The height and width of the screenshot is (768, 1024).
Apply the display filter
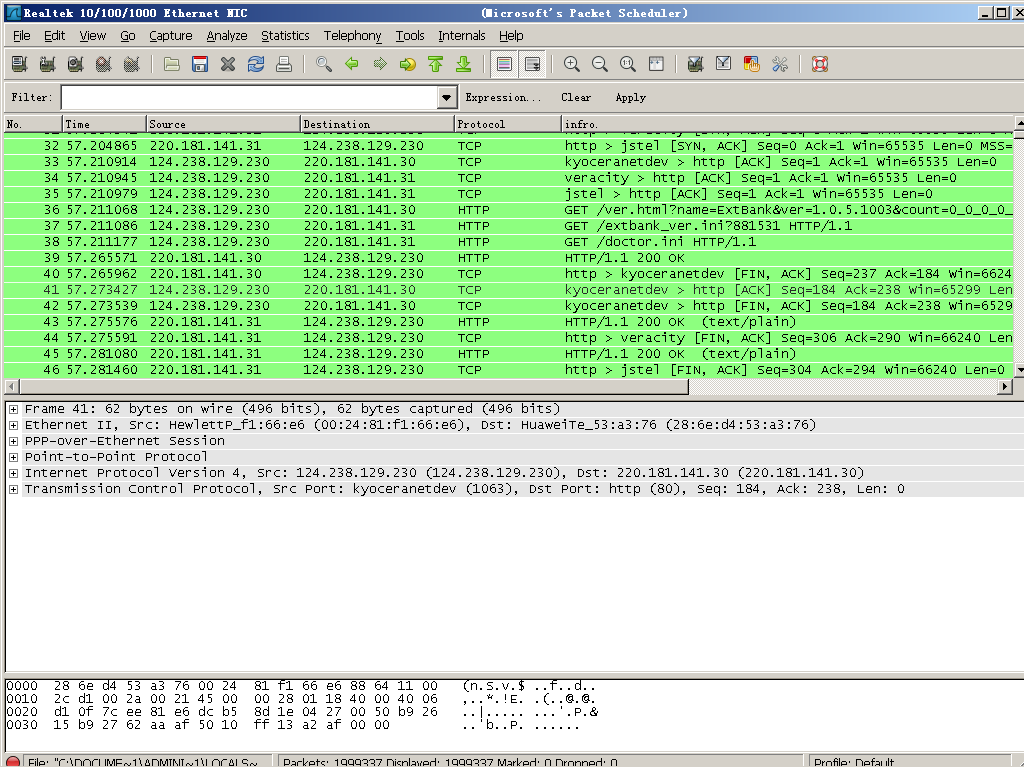630,97
